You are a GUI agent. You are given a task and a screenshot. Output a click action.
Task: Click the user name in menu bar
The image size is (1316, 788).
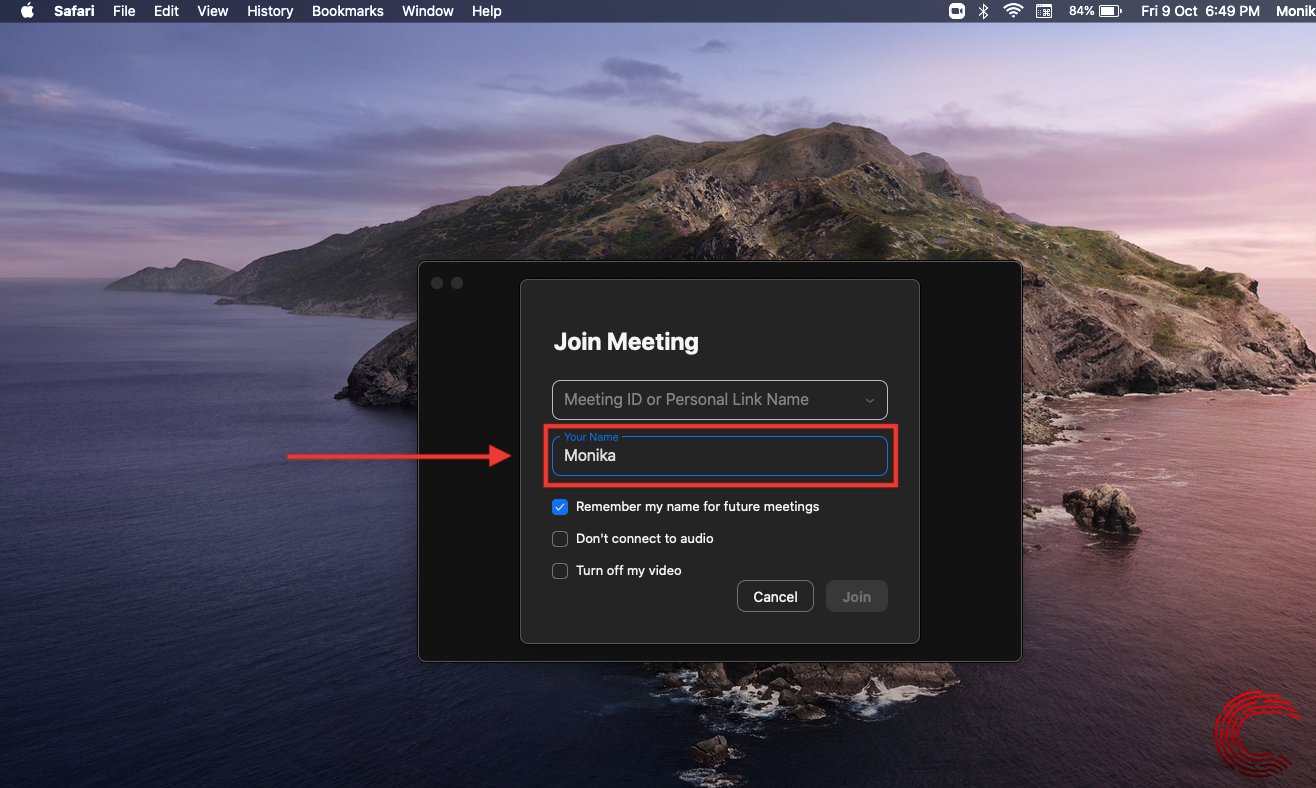coord(1296,11)
